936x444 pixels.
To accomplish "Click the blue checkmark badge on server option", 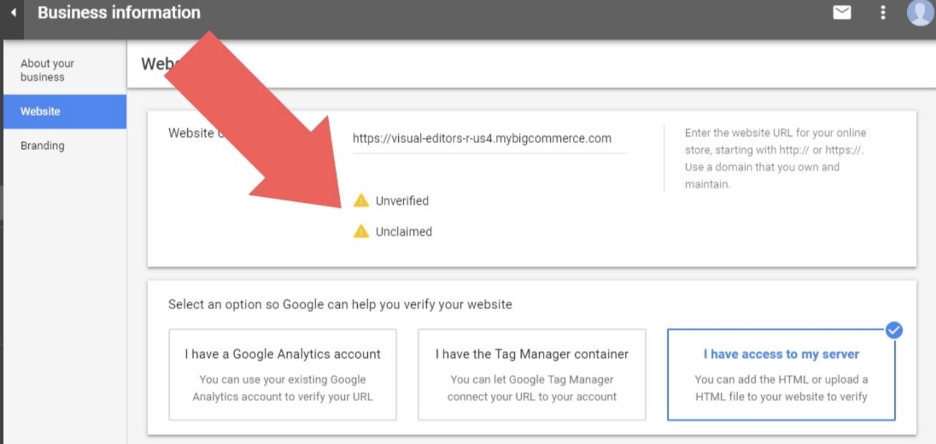I will point(894,330).
